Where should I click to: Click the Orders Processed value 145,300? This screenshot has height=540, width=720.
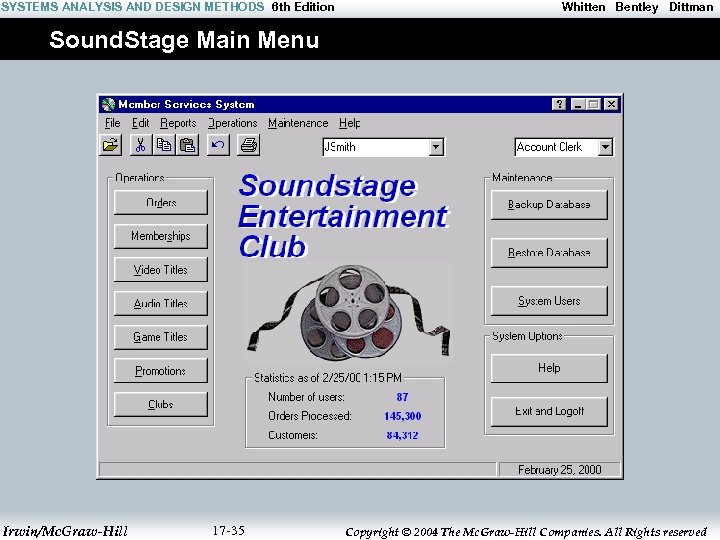[403, 416]
